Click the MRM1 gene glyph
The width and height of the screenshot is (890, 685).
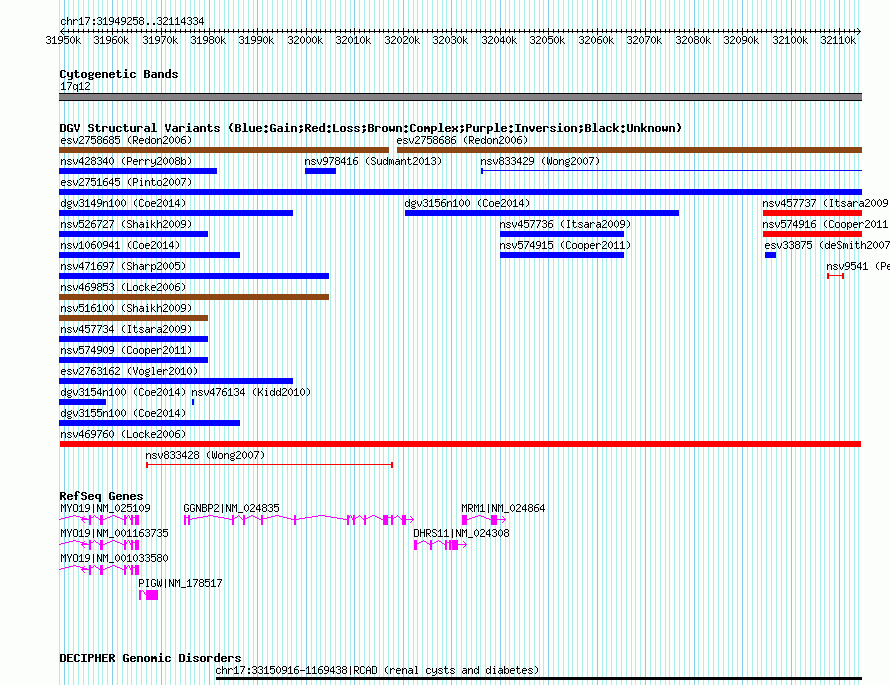pos(484,520)
